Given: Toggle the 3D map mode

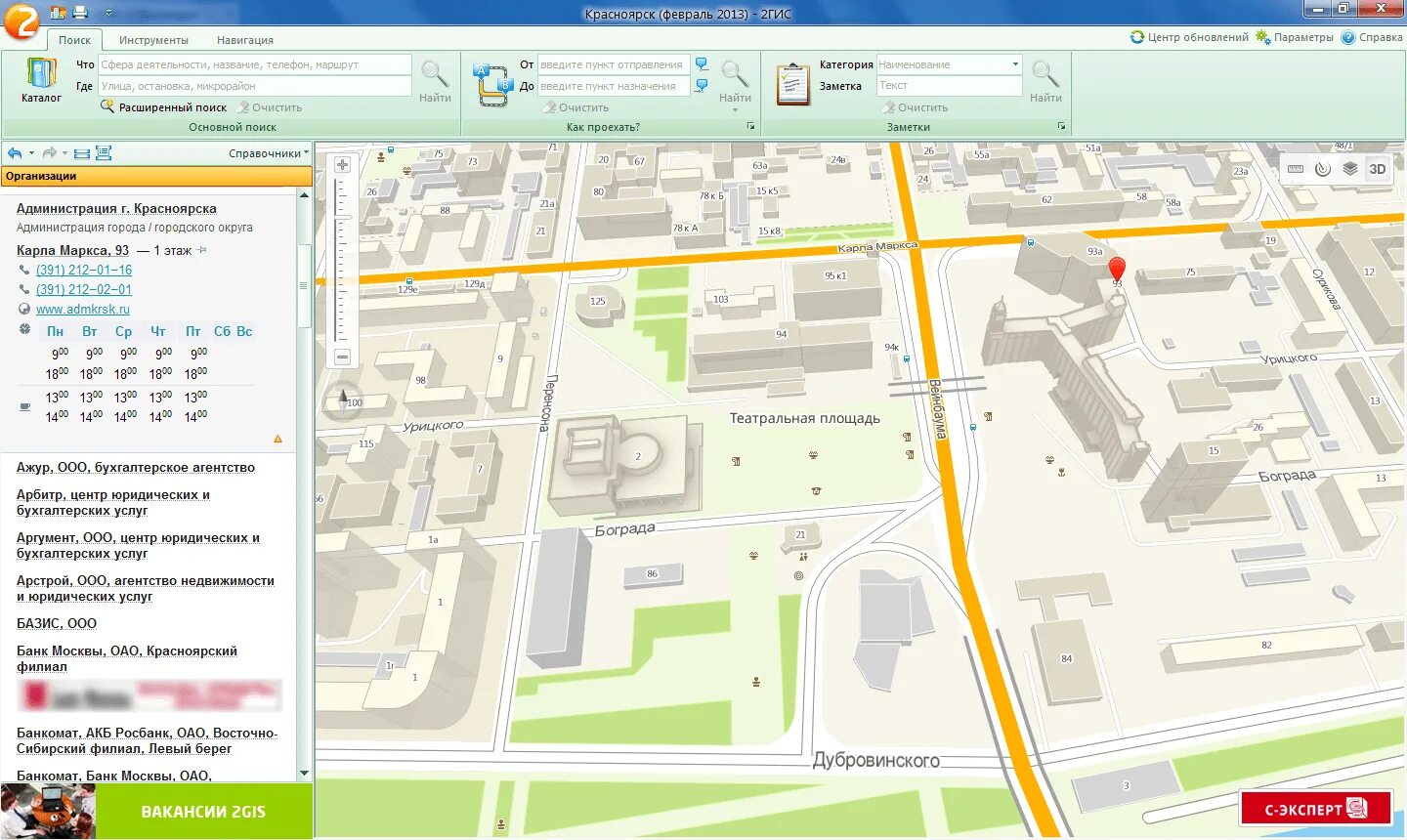Looking at the screenshot, I should [1378, 169].
